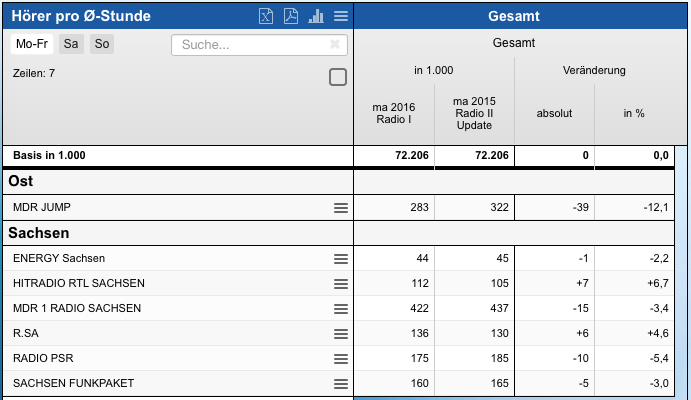Open row menu for SACHSEN FUNKPAKET

341,384
